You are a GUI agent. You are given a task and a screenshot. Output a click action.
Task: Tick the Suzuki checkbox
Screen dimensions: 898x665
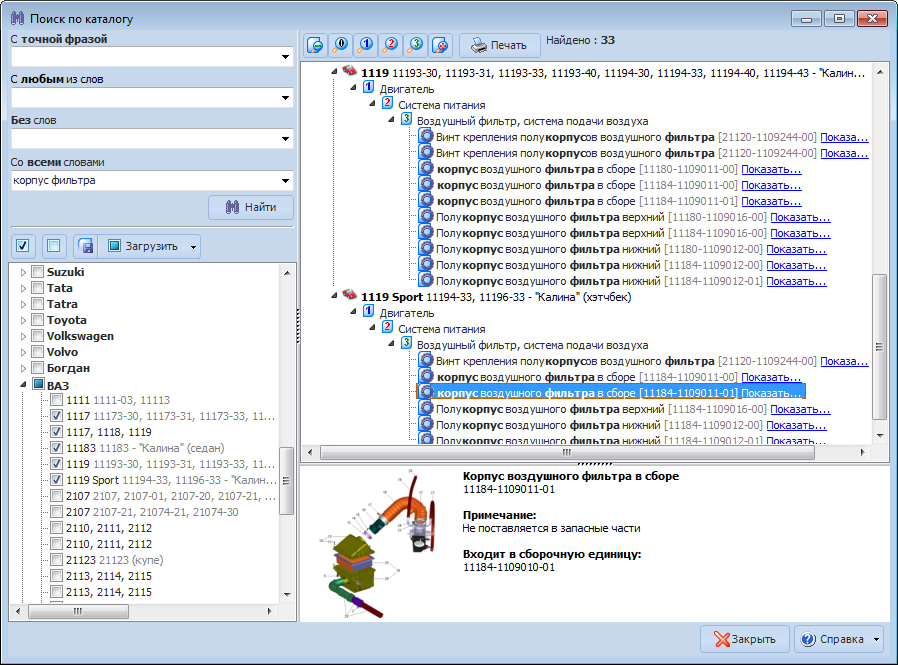pos(37,272)
